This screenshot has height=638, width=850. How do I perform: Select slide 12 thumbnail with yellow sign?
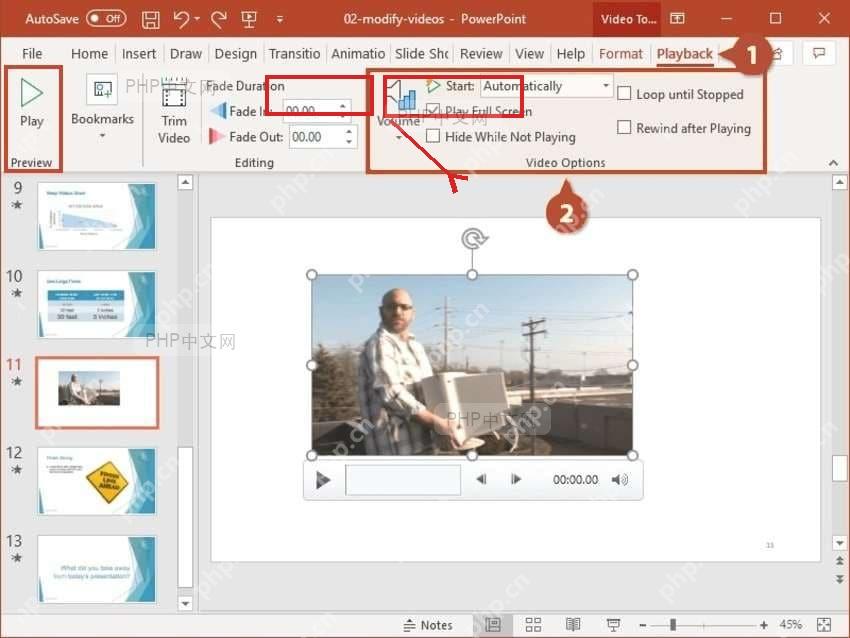[97, 481]
